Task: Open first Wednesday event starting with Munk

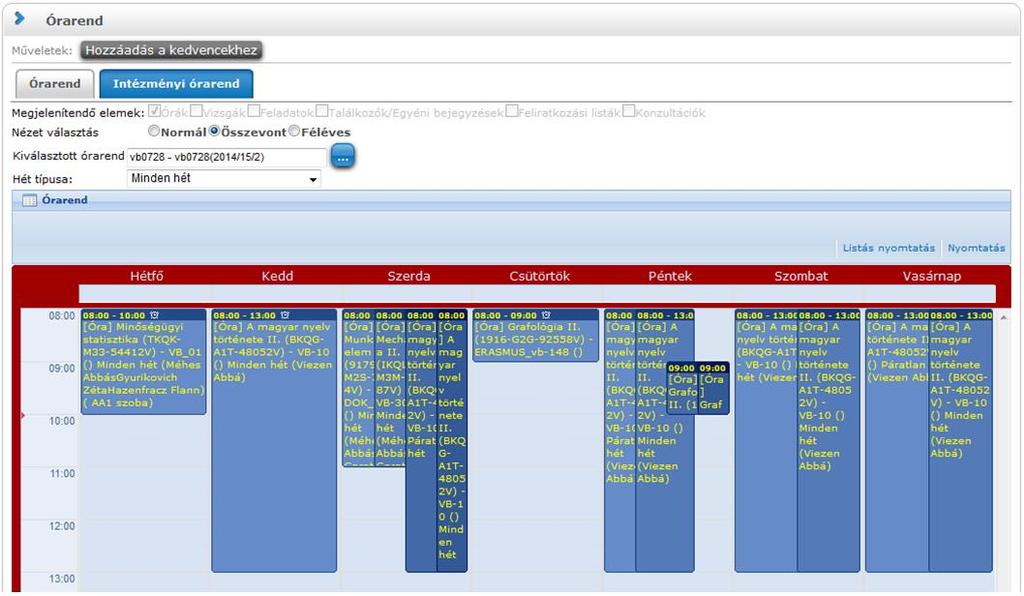Action: coord(358,388)
